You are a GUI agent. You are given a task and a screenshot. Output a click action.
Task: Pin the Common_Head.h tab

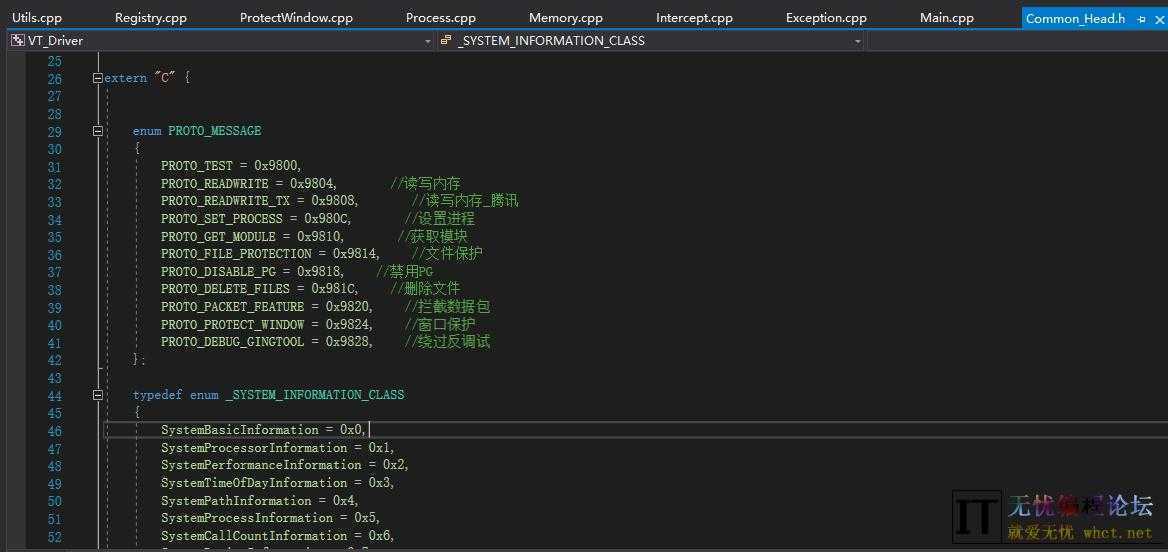[1141, 18]
